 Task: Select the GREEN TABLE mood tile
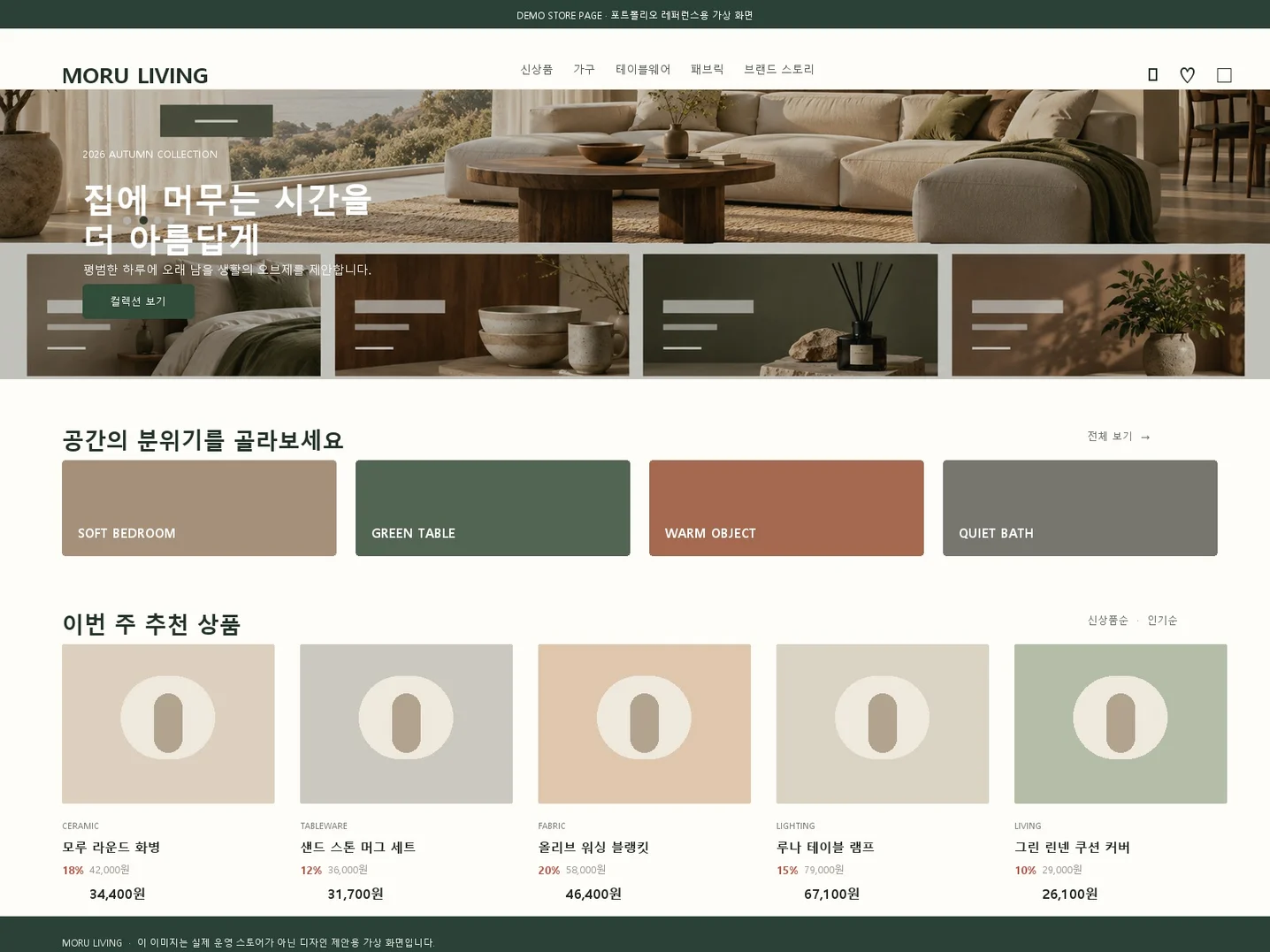(493, 508)
